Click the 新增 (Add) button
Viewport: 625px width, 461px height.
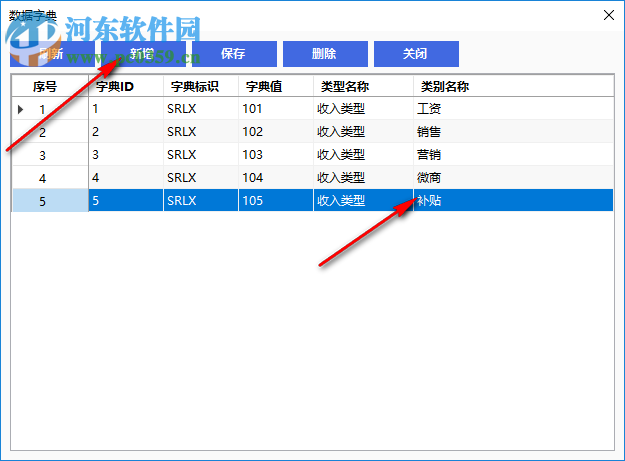click(x=143, y=54)
